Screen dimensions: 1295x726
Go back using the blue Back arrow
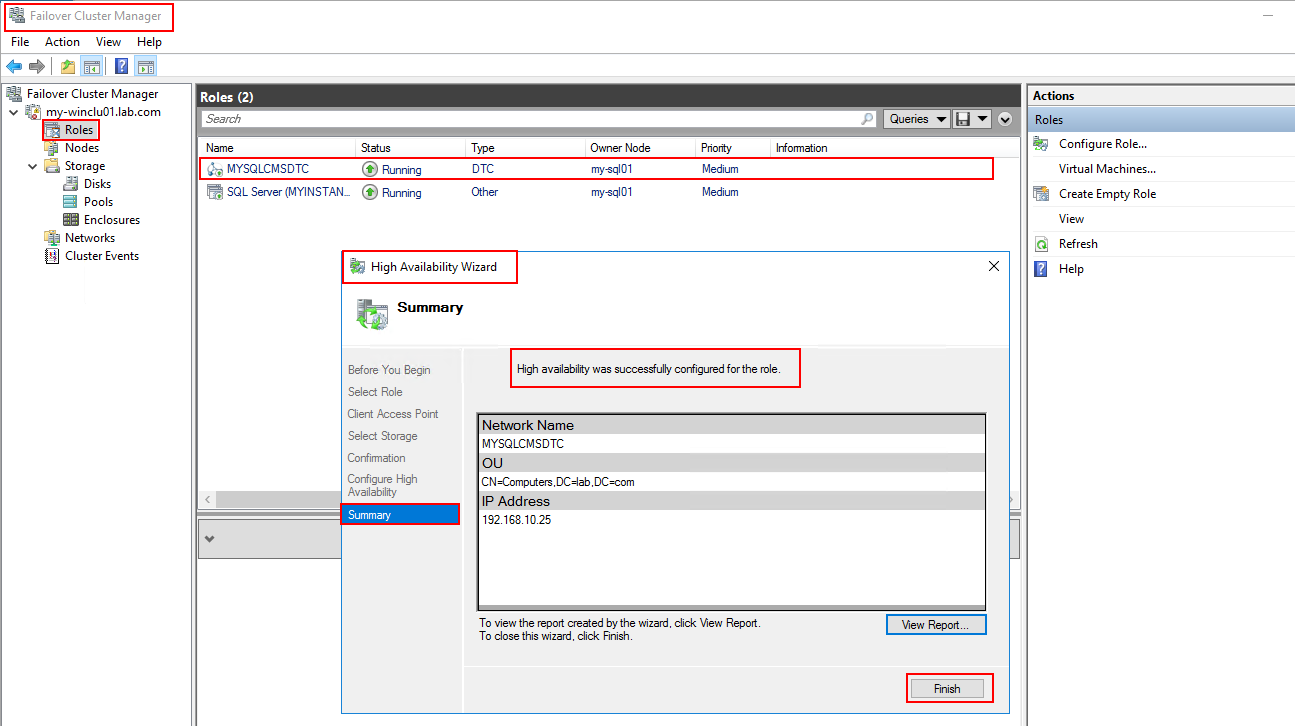[14, 67]
